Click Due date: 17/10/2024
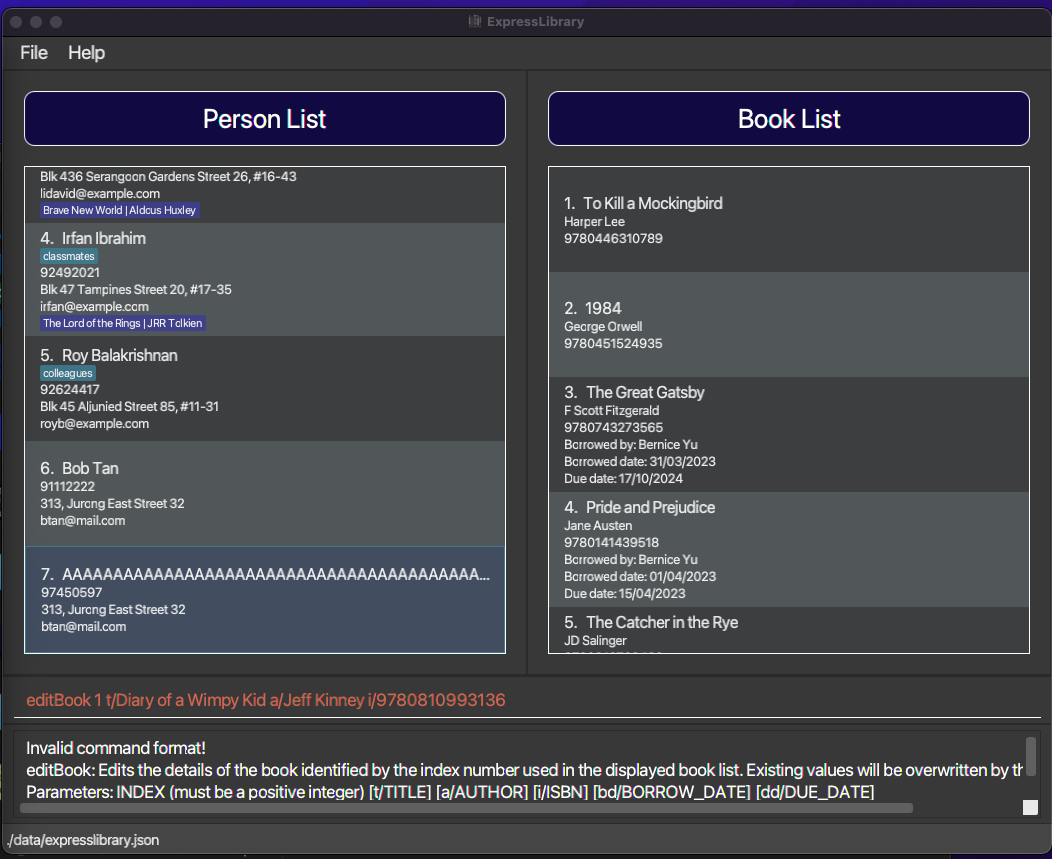This screenshot has width=1052, height=859. [x=623, y=478]
